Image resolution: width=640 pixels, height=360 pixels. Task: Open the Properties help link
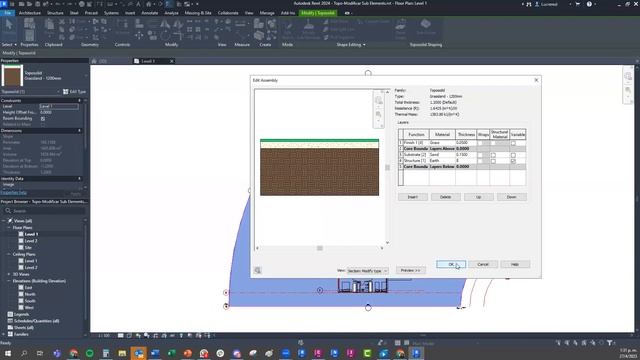(13, 193)
